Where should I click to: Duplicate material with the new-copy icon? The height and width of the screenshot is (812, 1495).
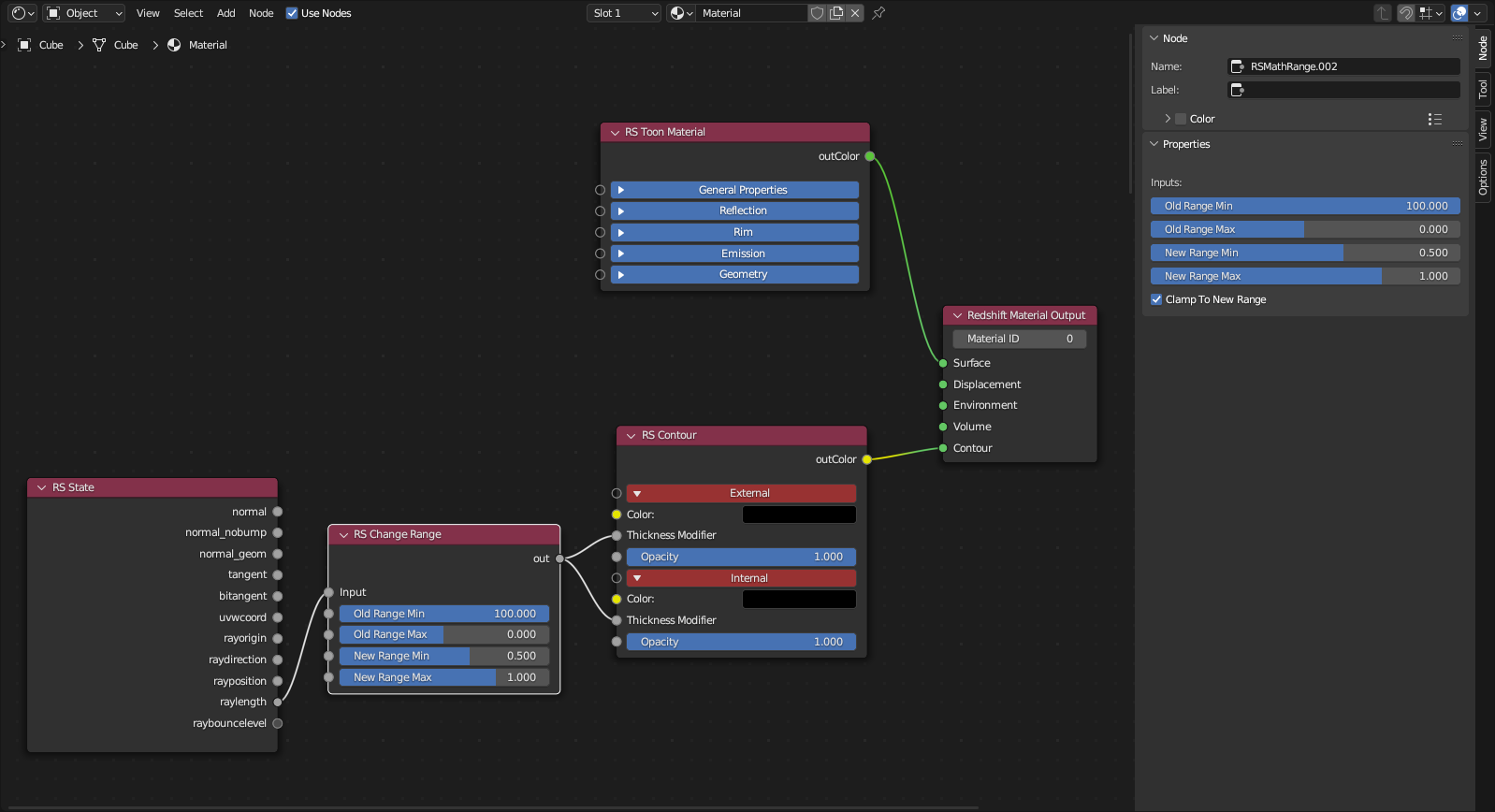(x=836, y=13)
